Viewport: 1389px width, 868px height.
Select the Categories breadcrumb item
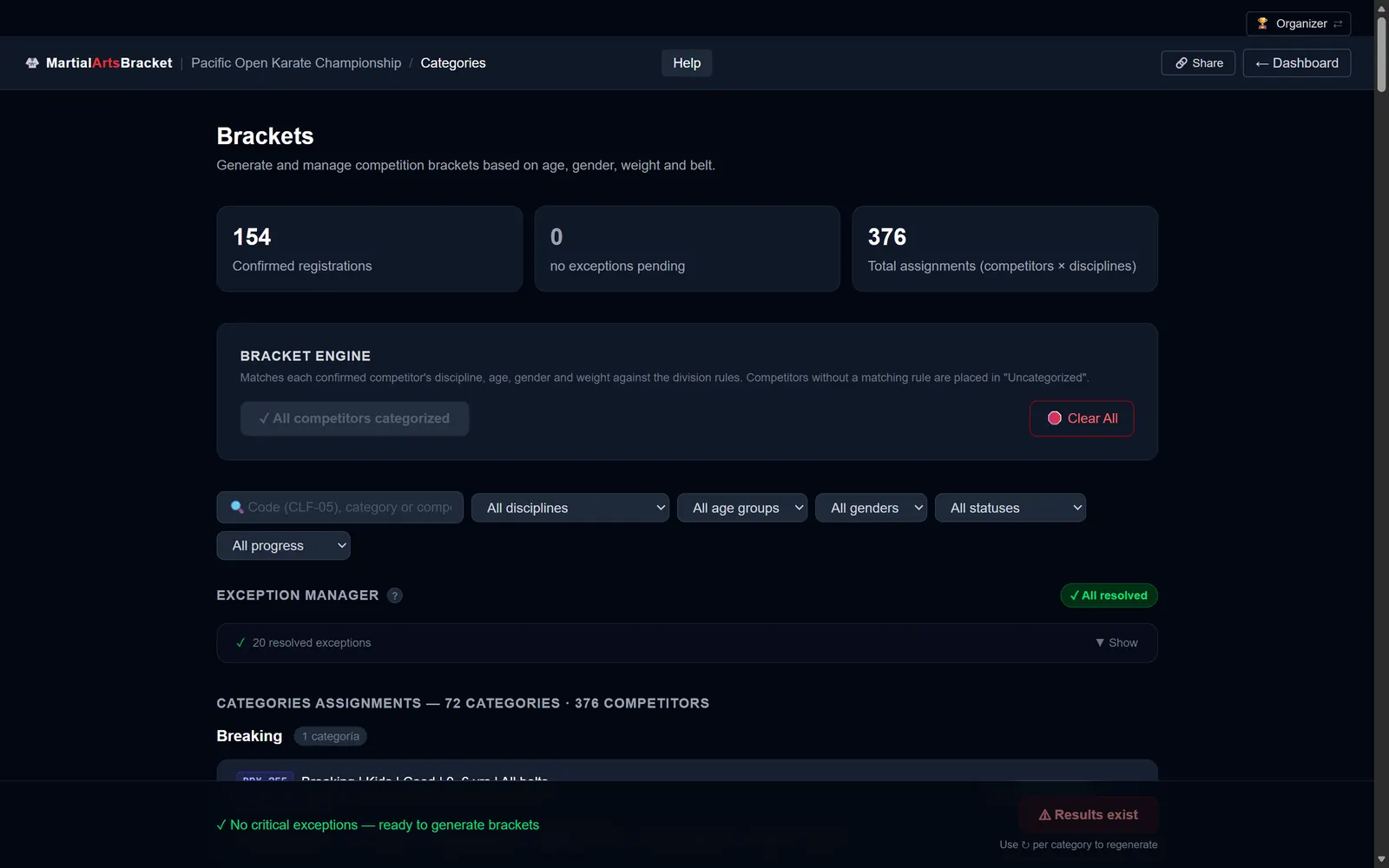(453, 63)
